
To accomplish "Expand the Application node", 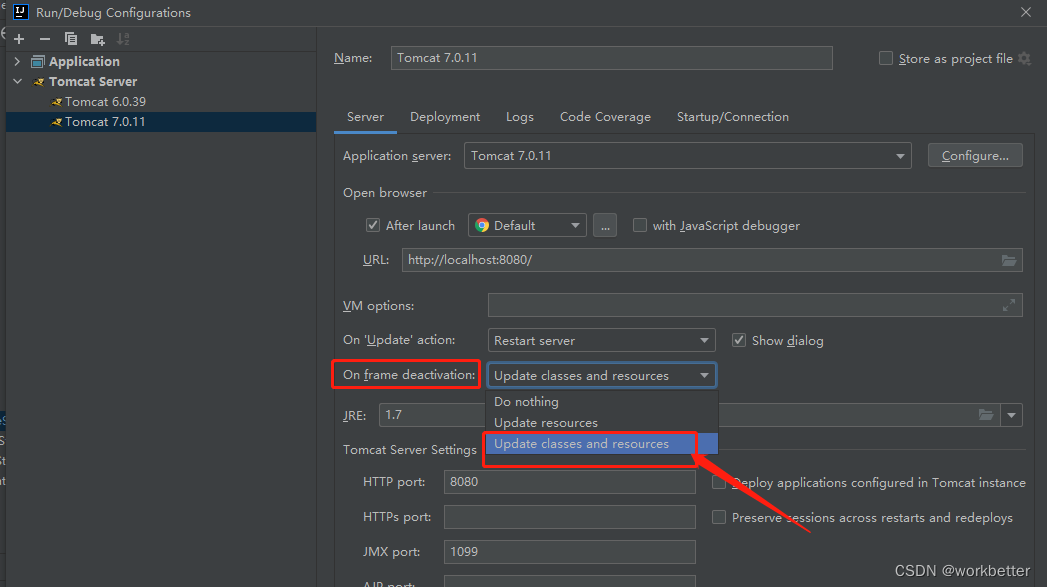I will 17,61.
